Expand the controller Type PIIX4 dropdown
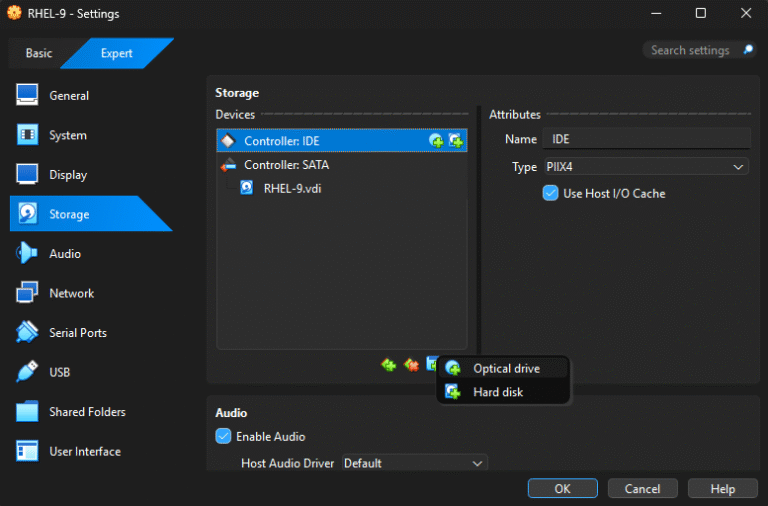The width and height of the screenshot is (768, 506). pyautogui.click(x=645, y=167)
